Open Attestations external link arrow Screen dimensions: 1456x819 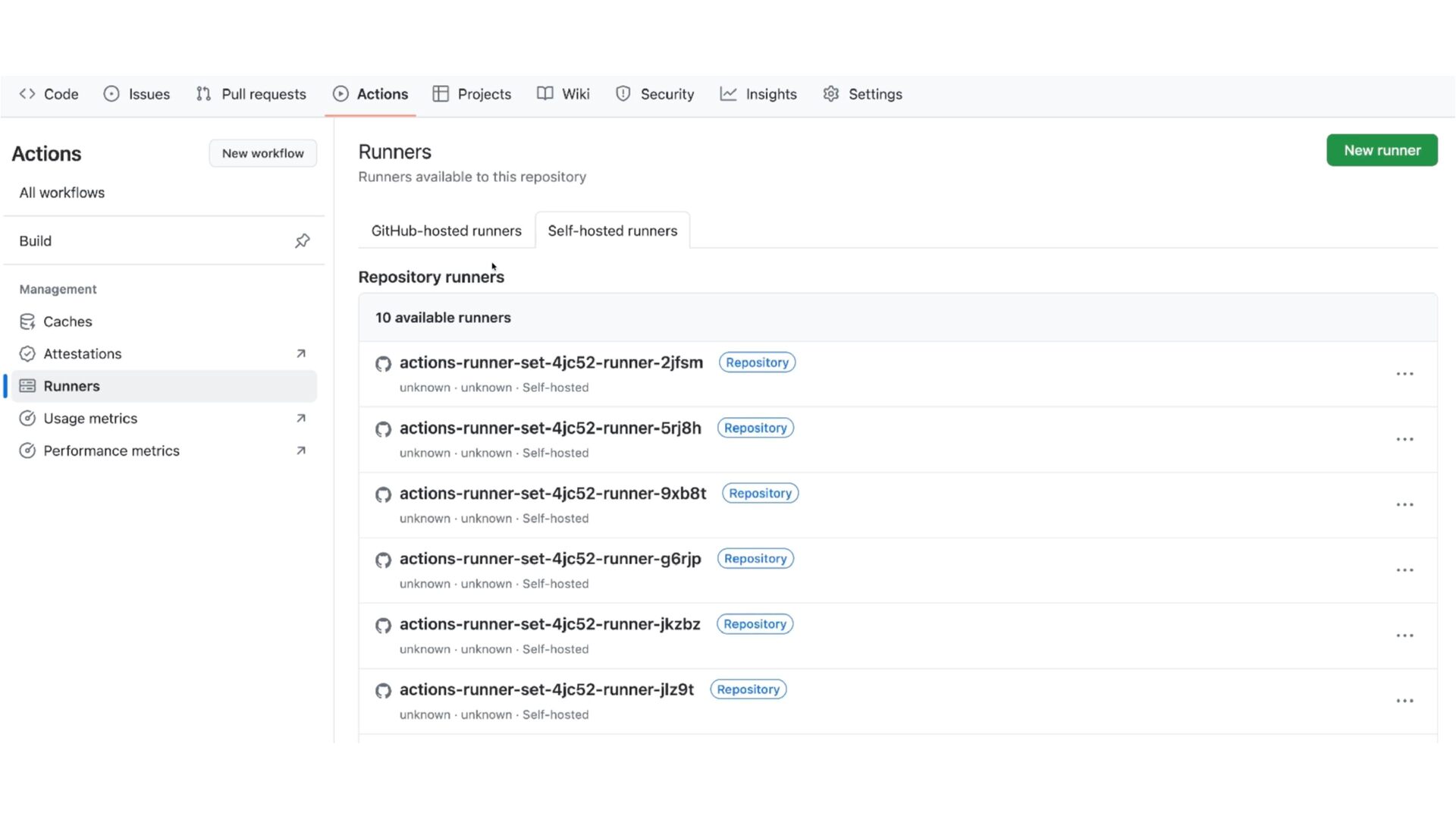pos(301,354)
